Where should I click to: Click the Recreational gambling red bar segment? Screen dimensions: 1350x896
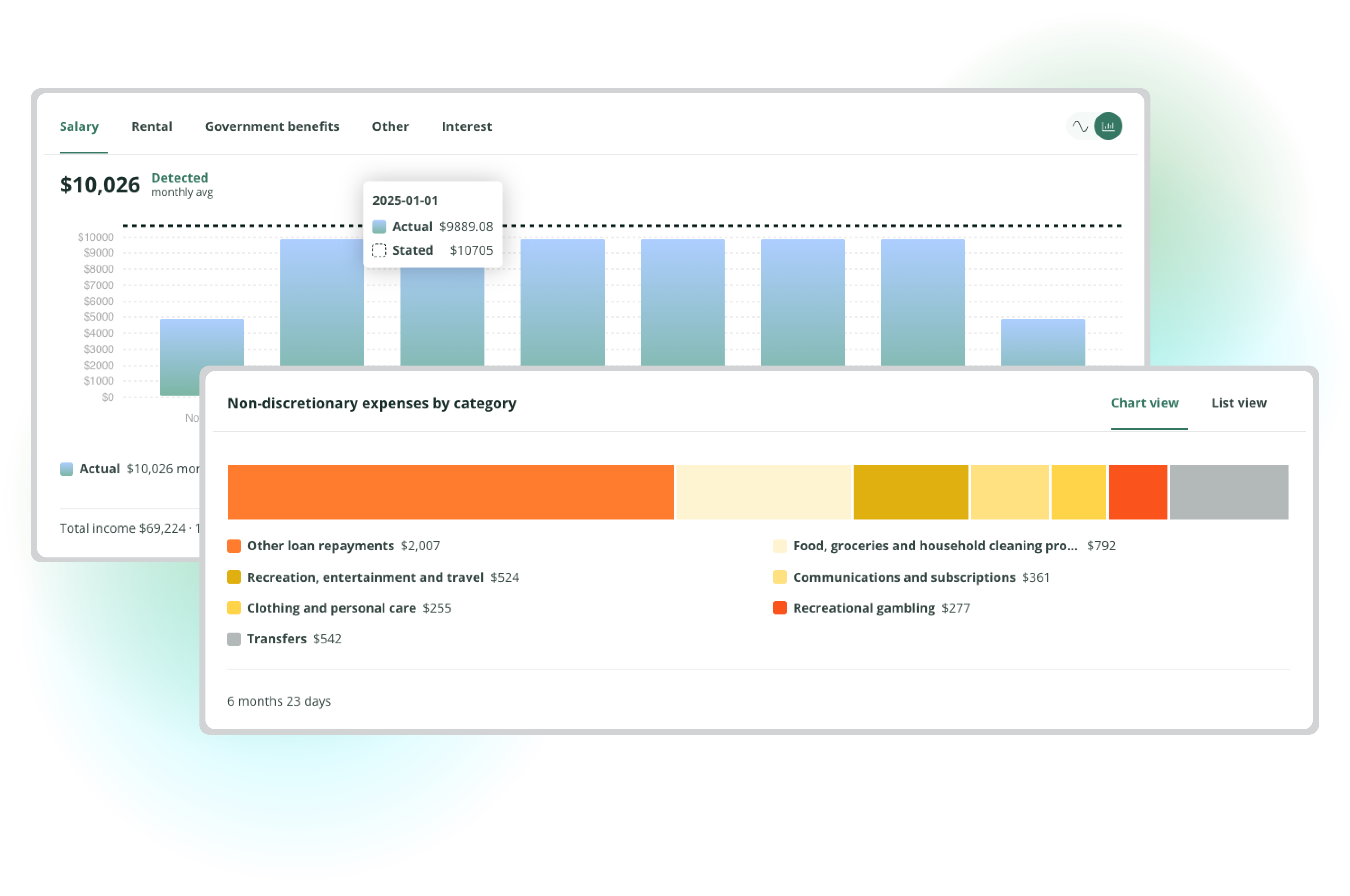(x=1137, y=492)
